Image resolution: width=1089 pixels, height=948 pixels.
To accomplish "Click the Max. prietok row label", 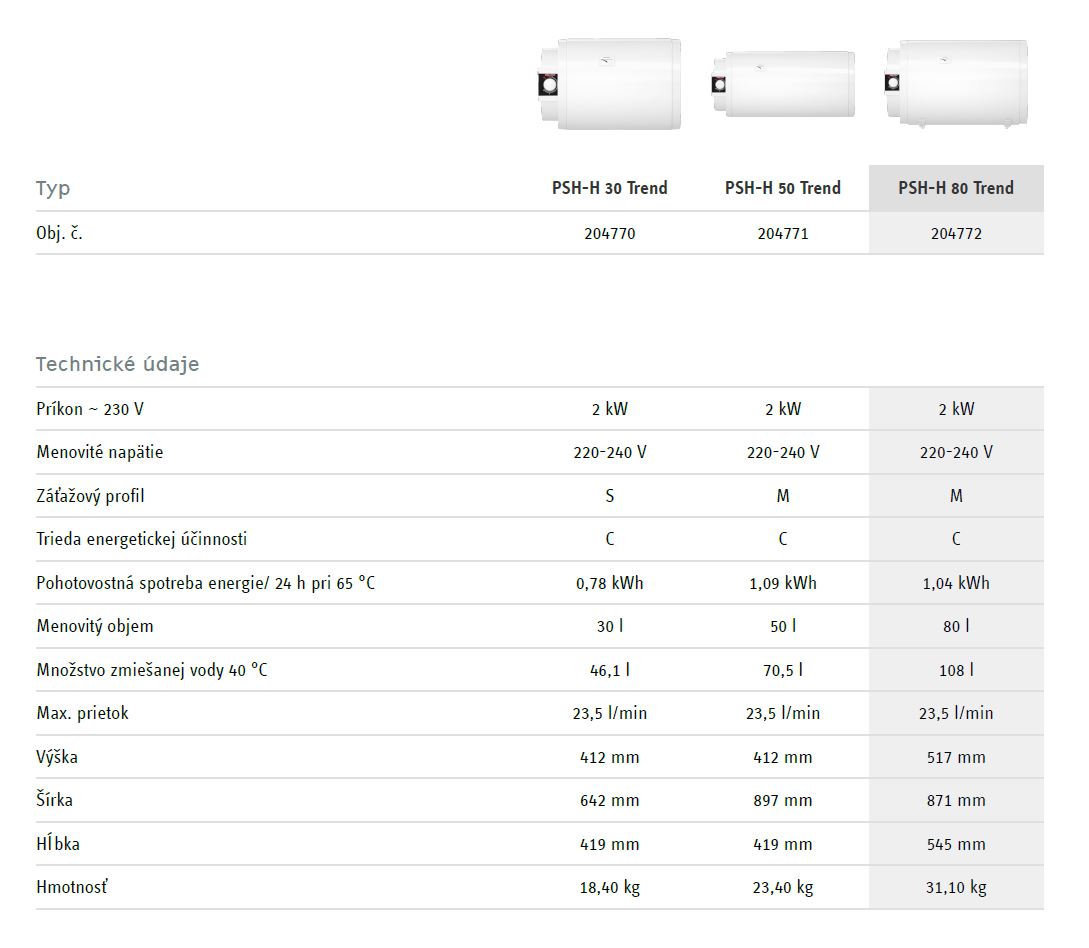I will coord(82,713).
